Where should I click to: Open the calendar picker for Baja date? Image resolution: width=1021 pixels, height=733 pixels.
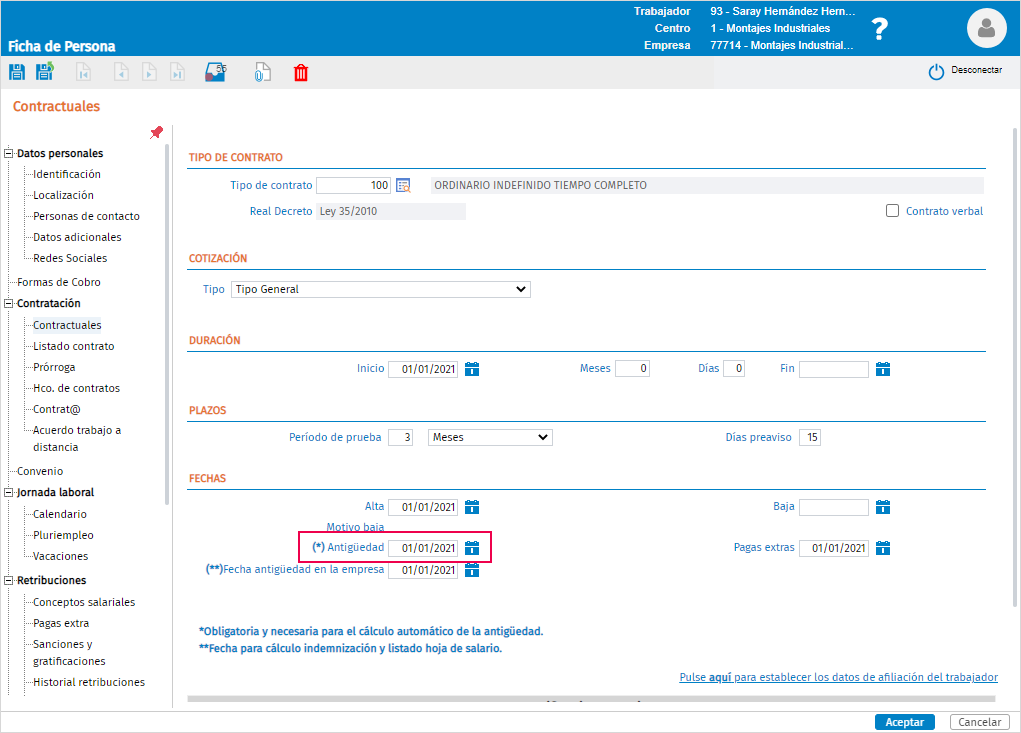tap(883, 507)
